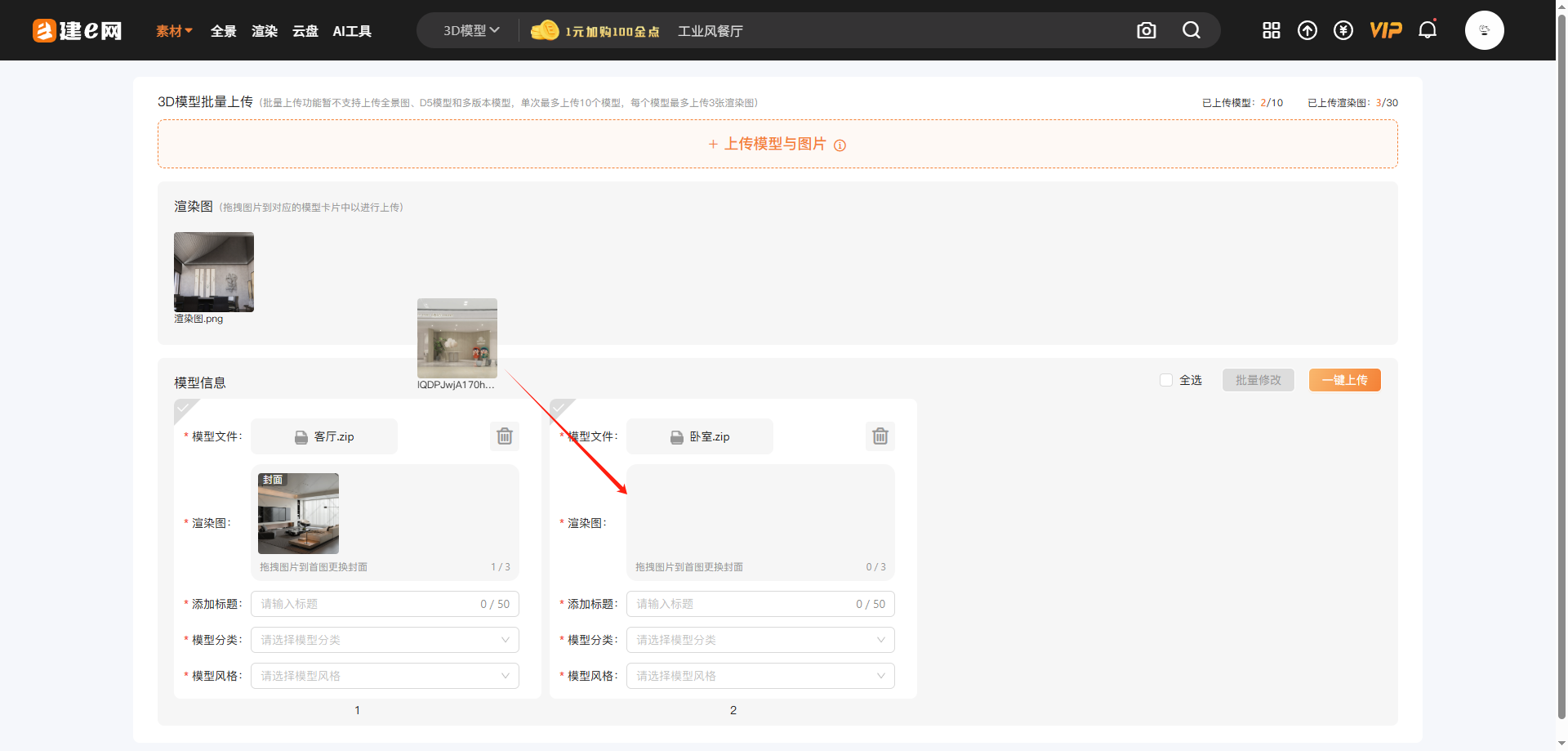Image resolution: width=1568 pixels, height=751 pixels.
Task: Delete the 卧室.zip model with trash icon
Action: click(880, 436)
